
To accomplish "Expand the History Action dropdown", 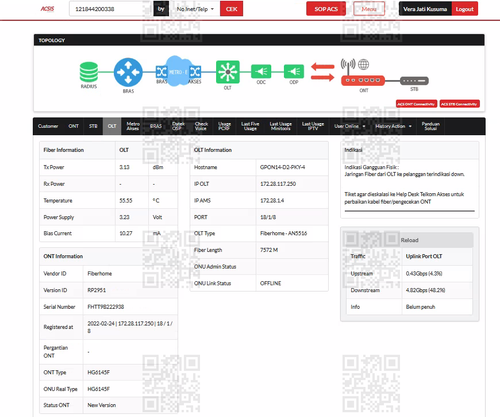I will [x=393, y=126].
